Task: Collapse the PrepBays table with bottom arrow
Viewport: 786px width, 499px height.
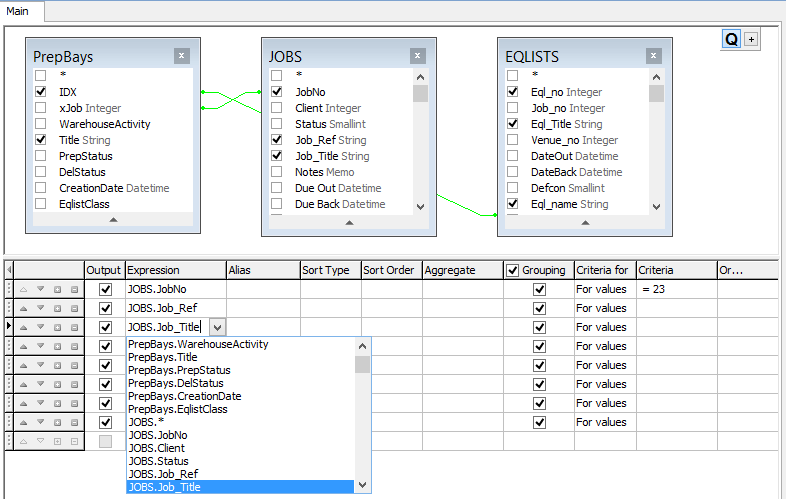Action: click(113, 219)
